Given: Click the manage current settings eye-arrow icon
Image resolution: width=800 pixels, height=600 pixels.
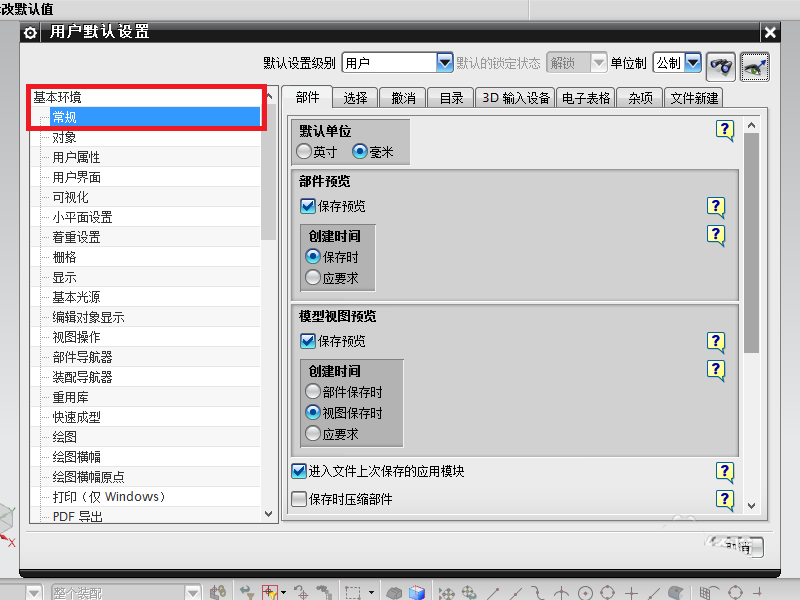Looking at the screenshot, I should (x=755, y=66).
